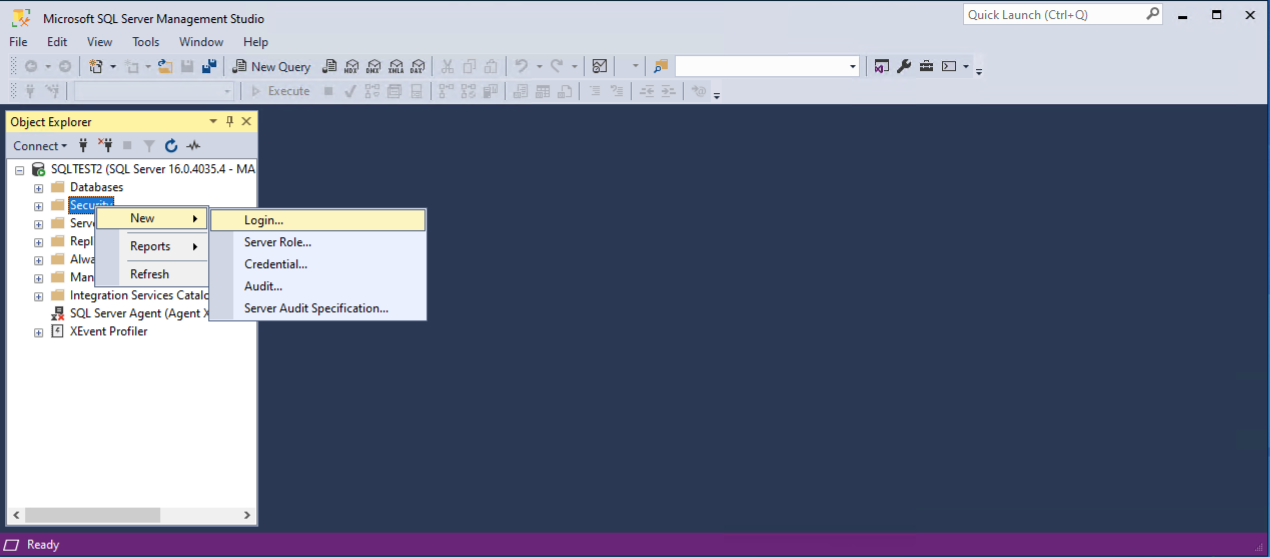Toggle the Object Explorer auto-hide pin
1270x557 pixels.
230,121
